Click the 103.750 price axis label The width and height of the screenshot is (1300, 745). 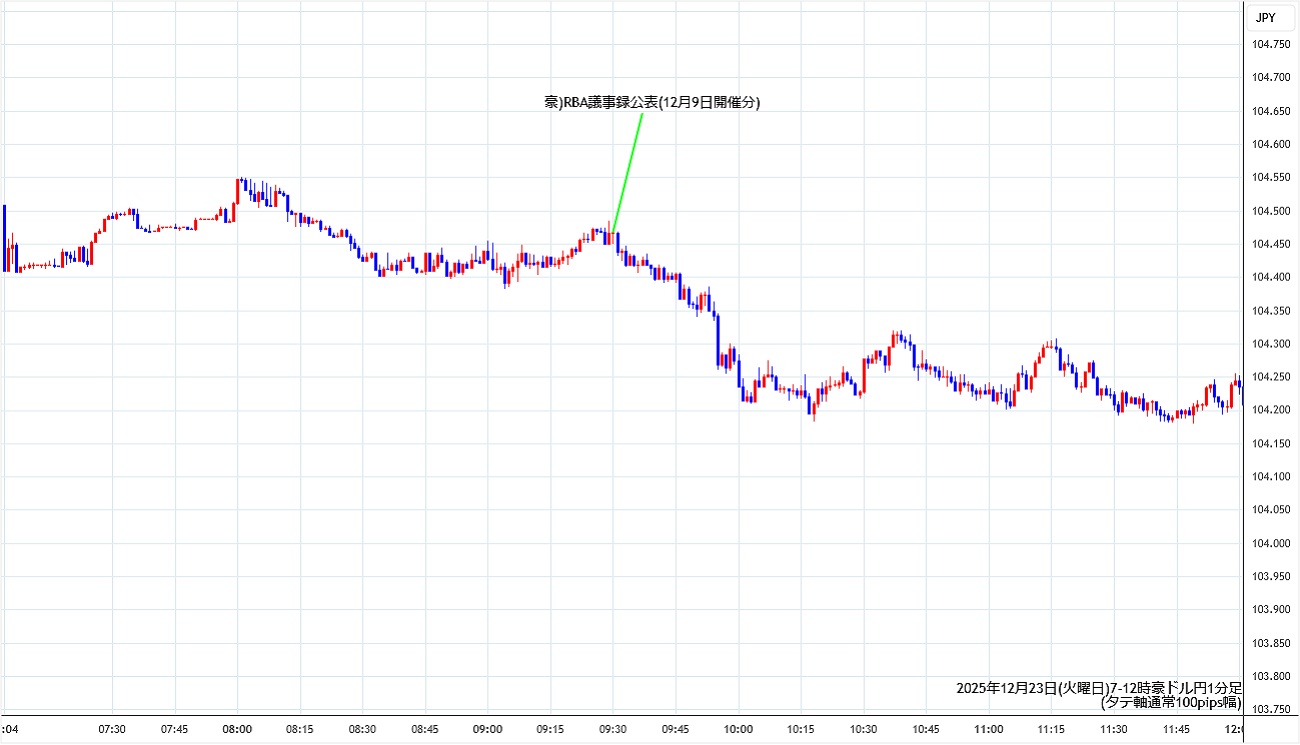point(1273,709)
